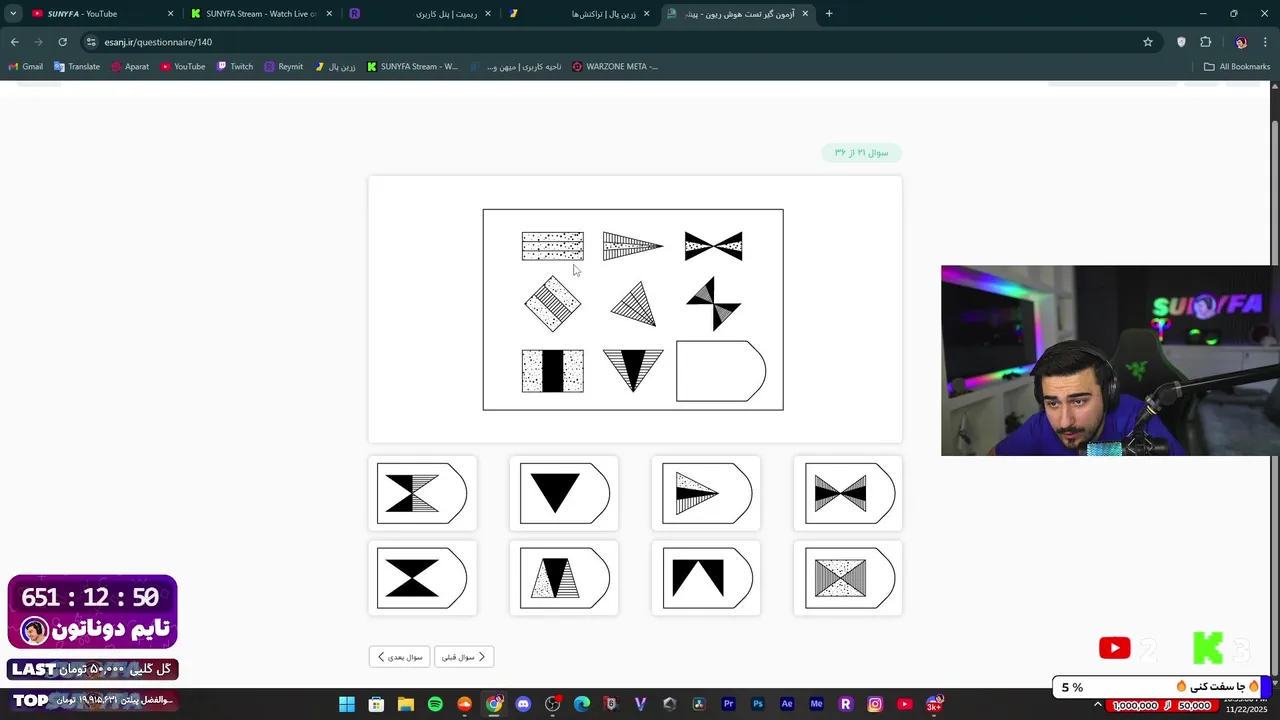The width and height of the screenshot is (1280, 720).
Task: Open Microsoft Store from the taskbar
Action: pos(376,704)
